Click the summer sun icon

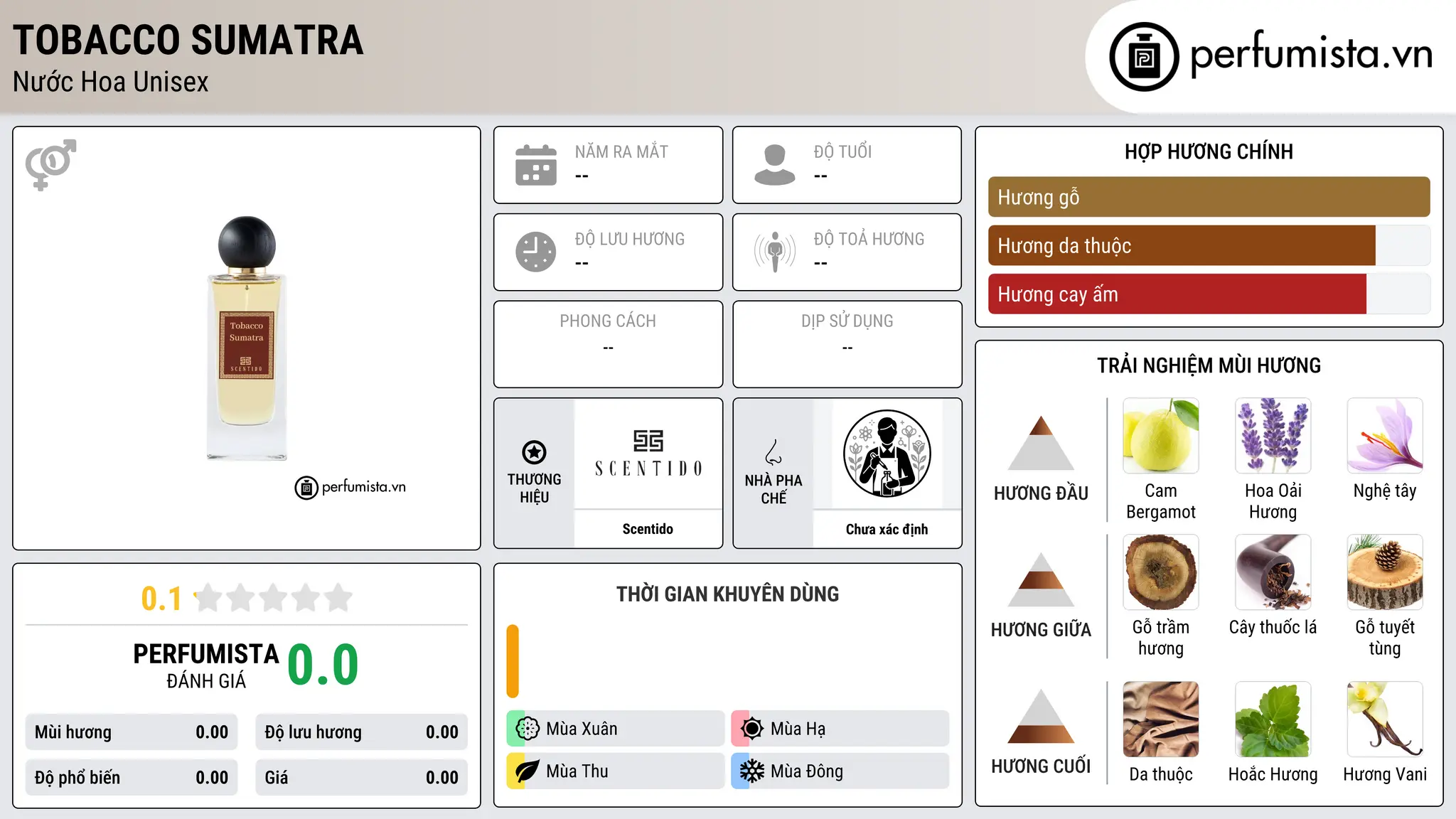(x=752, y=729)
